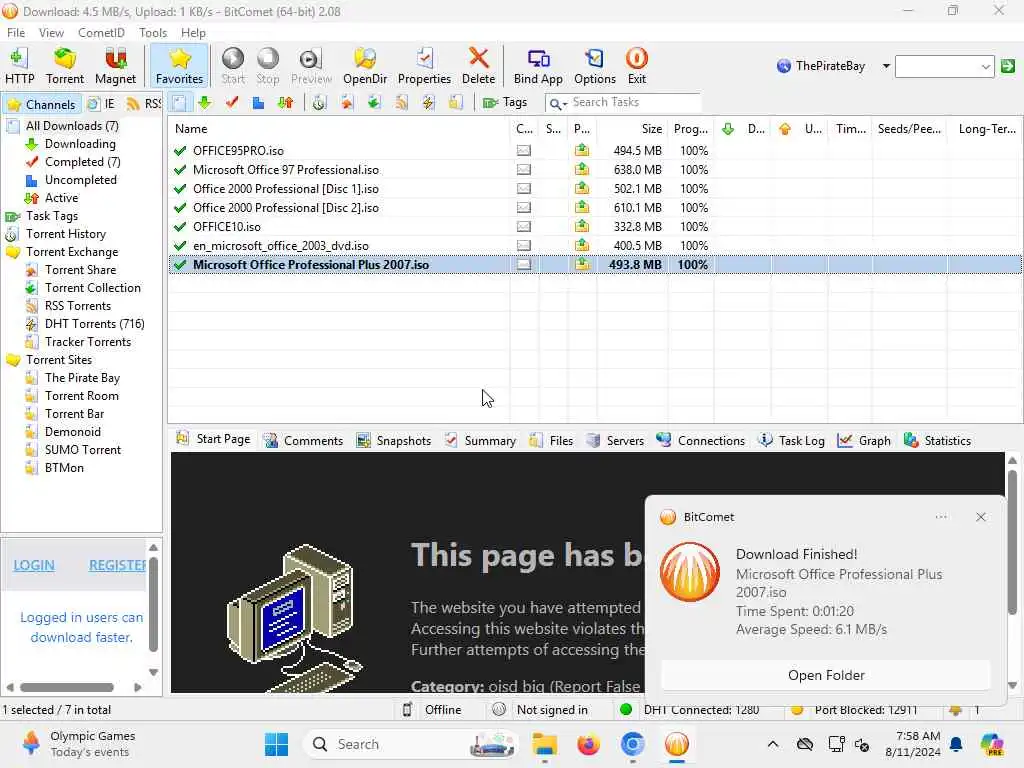The image size is (1024, 768).
Task: Click the envelope comment icon in OFFICE10.iso row
Action: [x=524, y=227]
